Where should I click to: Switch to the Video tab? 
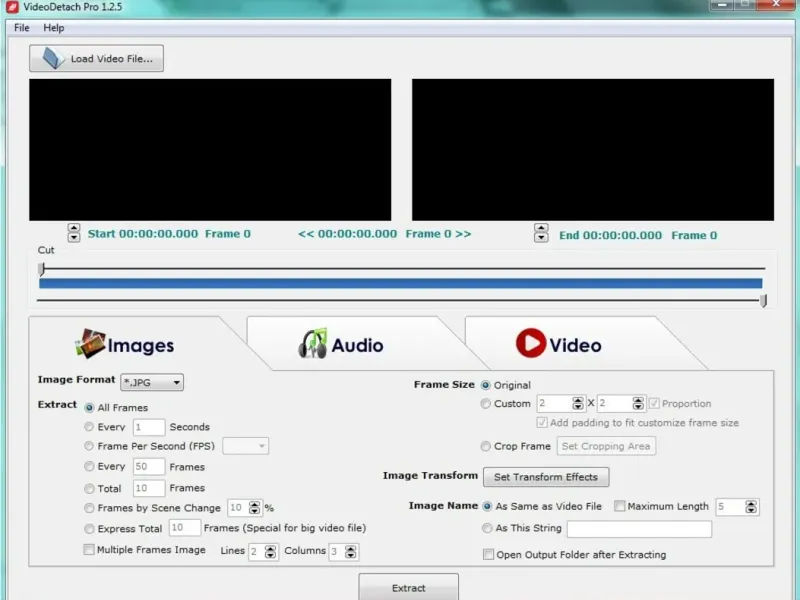(560, 344)
